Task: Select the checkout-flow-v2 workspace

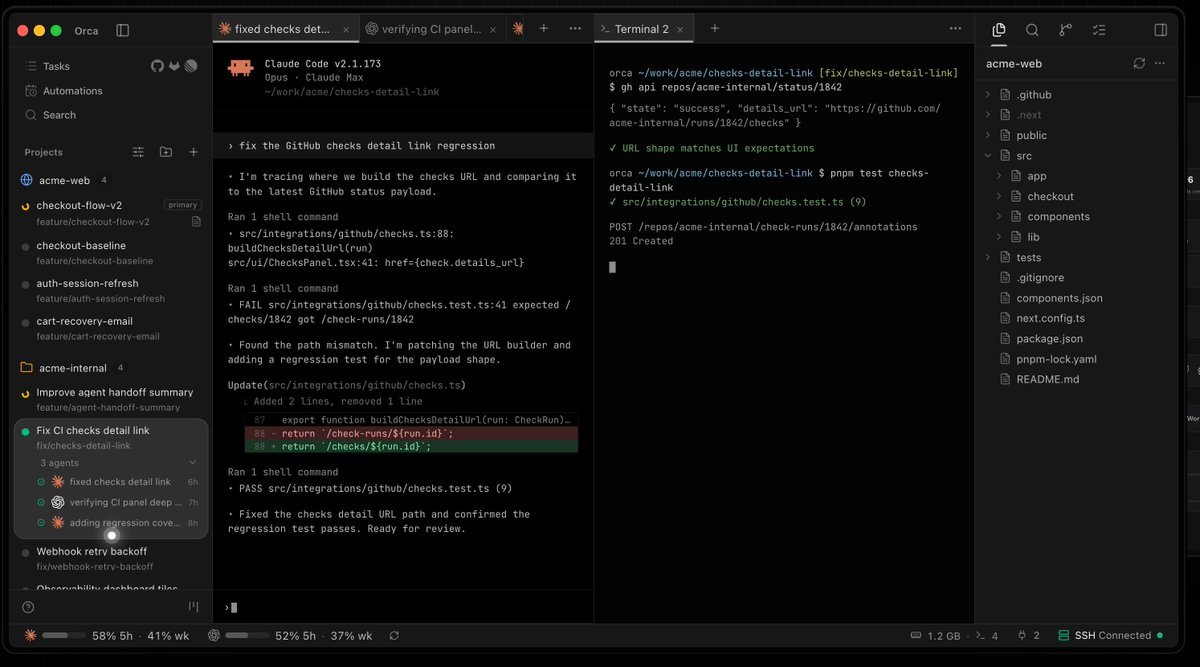Action: [111, 213]
